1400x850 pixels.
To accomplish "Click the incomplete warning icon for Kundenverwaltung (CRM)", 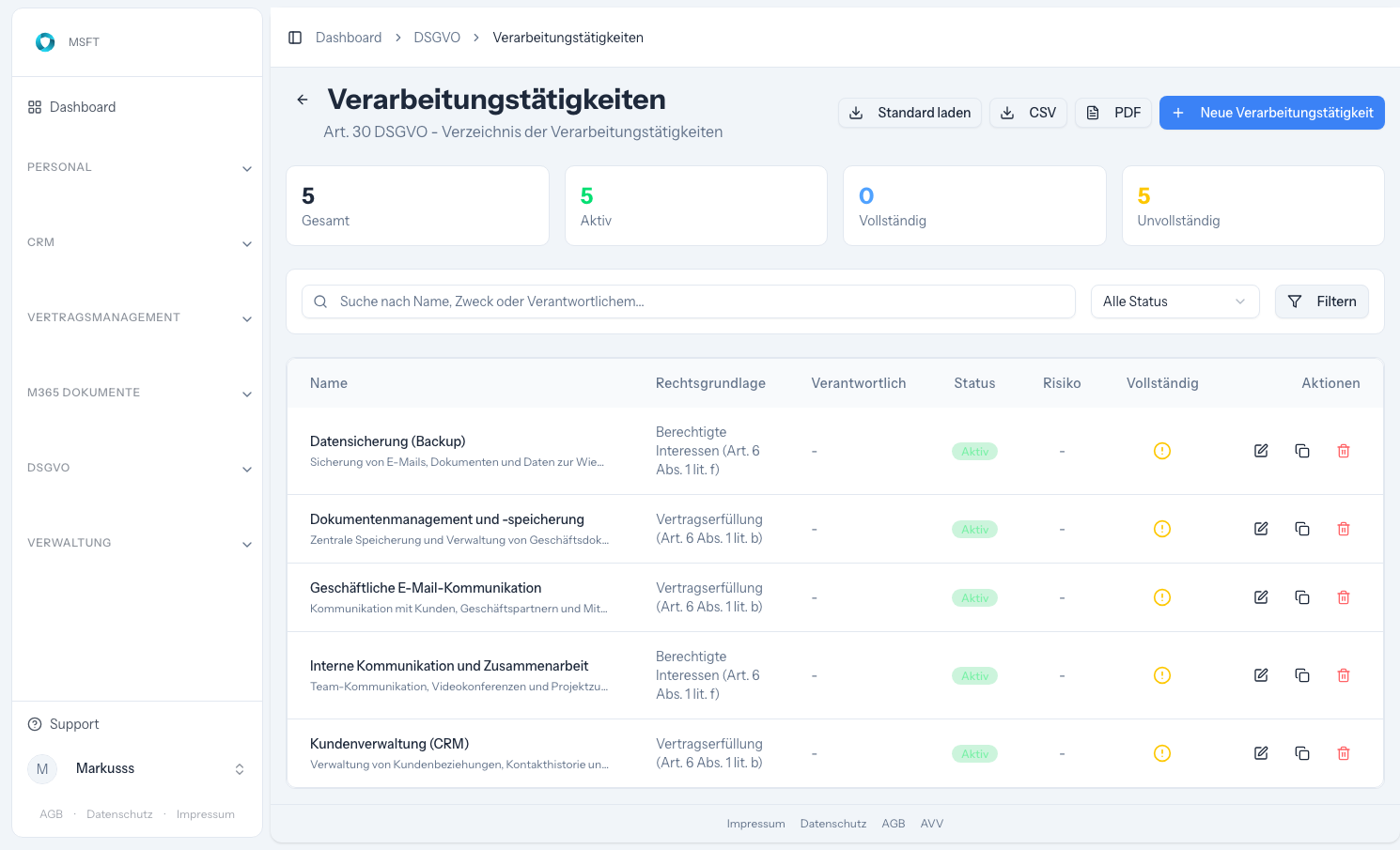I will tap(1162, 753).
